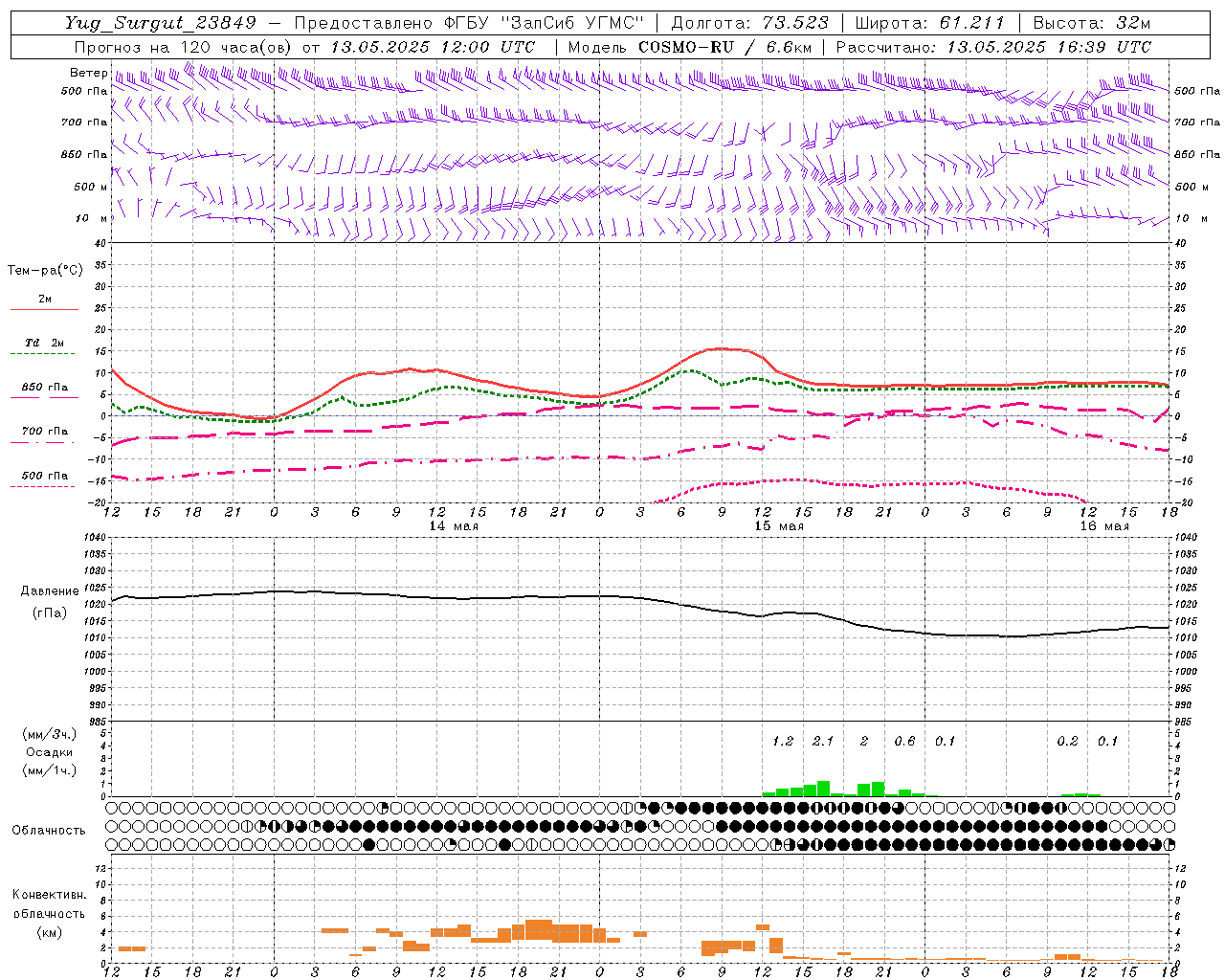
Task: Click the 700 гПа temperature legend entry
Action: click(x=44, y=432)
